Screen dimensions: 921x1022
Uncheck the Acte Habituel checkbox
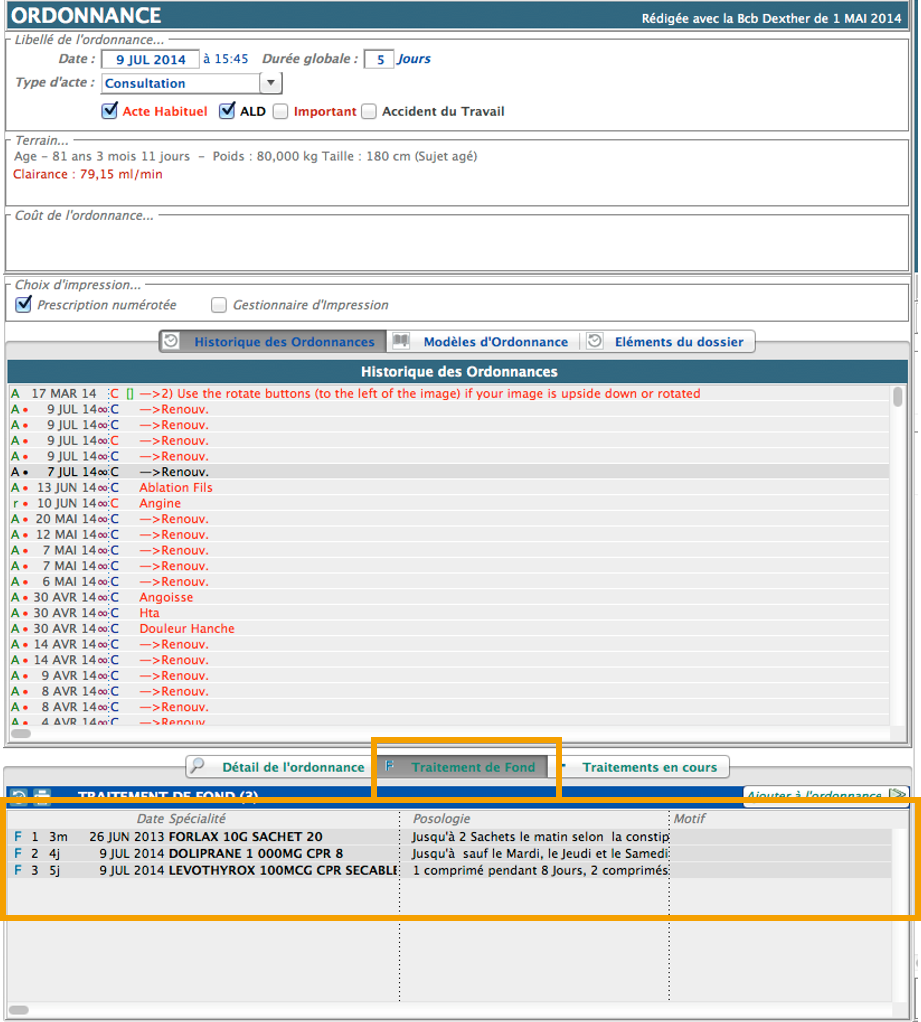(110, 111)
